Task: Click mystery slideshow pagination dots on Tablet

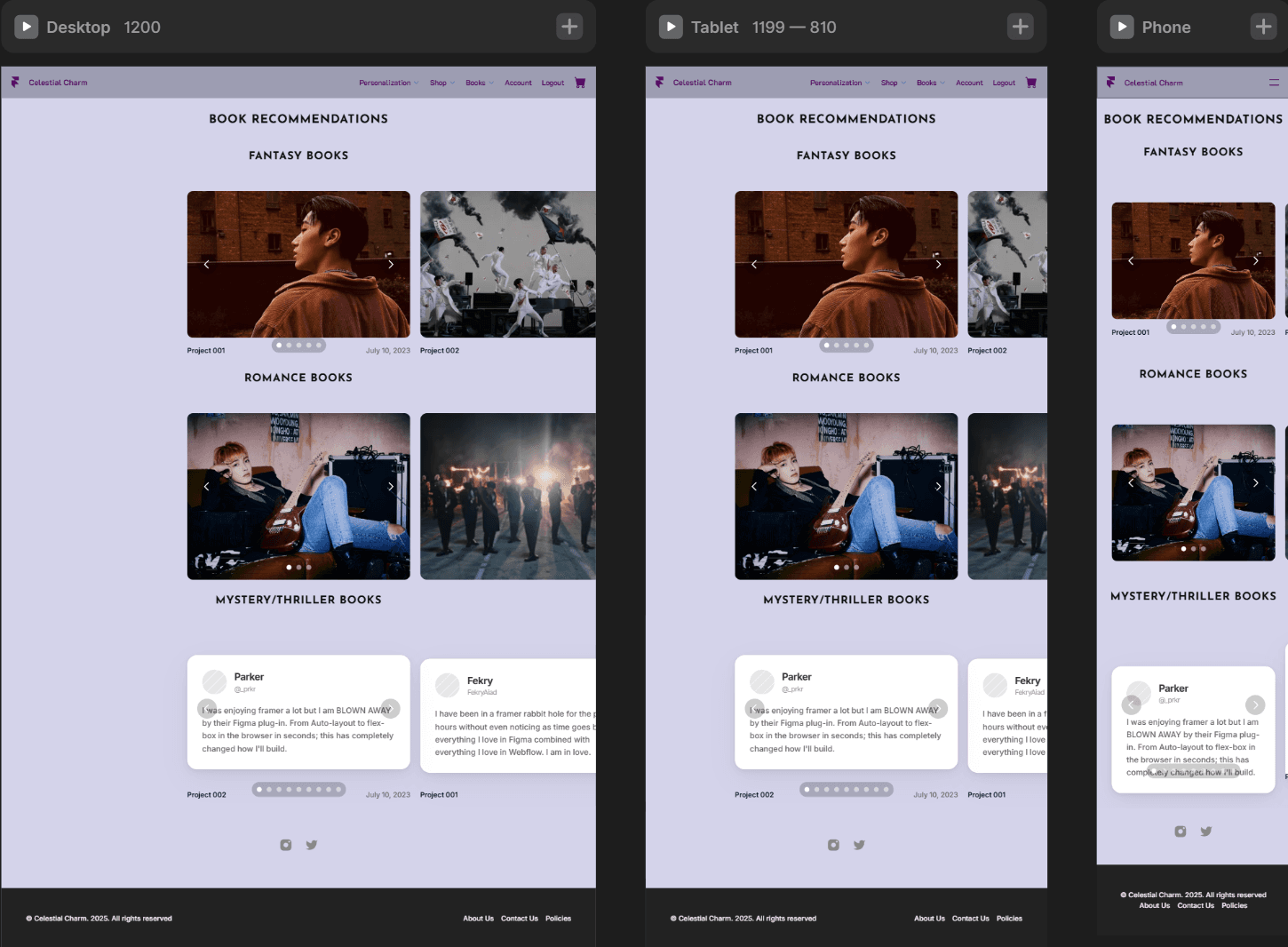Action: click(847, 789)
